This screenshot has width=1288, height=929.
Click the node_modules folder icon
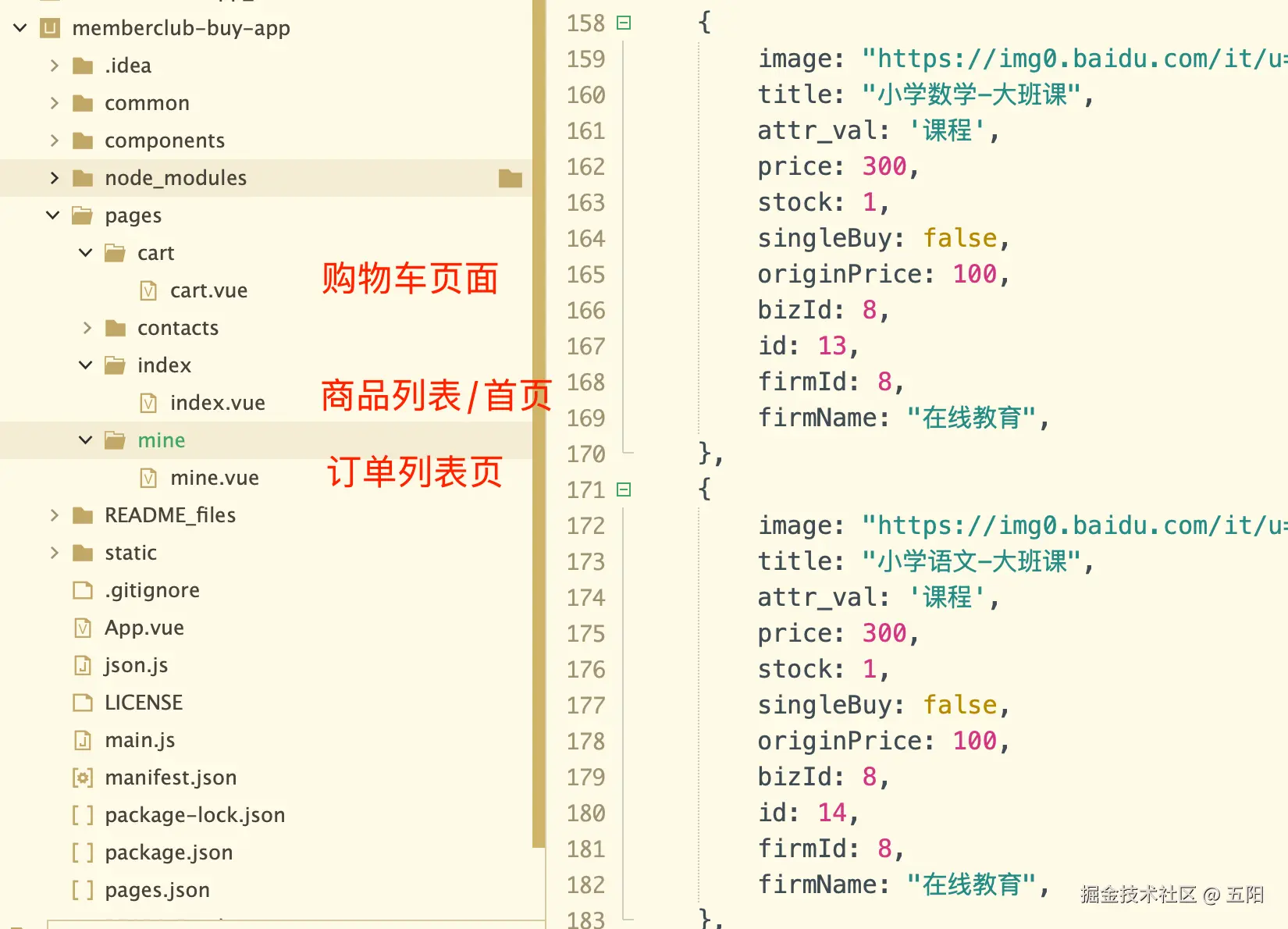(83, 178)
